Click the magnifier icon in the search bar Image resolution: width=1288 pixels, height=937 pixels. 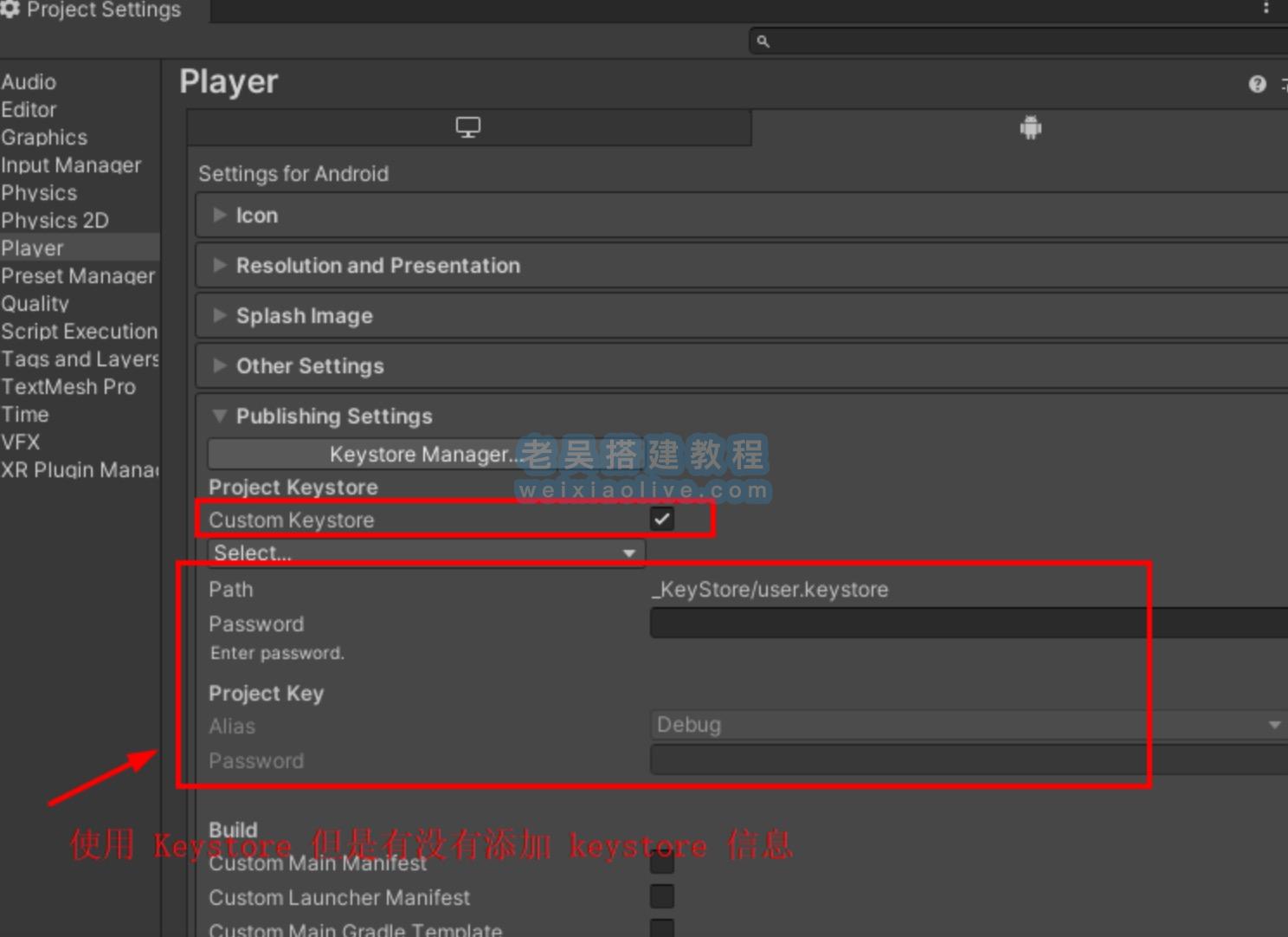(x=762, y=40)
